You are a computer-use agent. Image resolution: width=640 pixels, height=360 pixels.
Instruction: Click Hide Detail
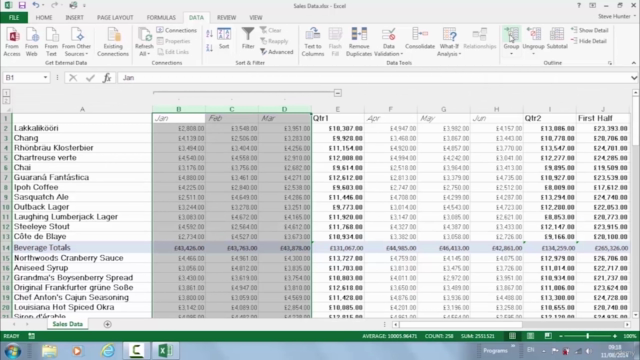click(589, 41)
